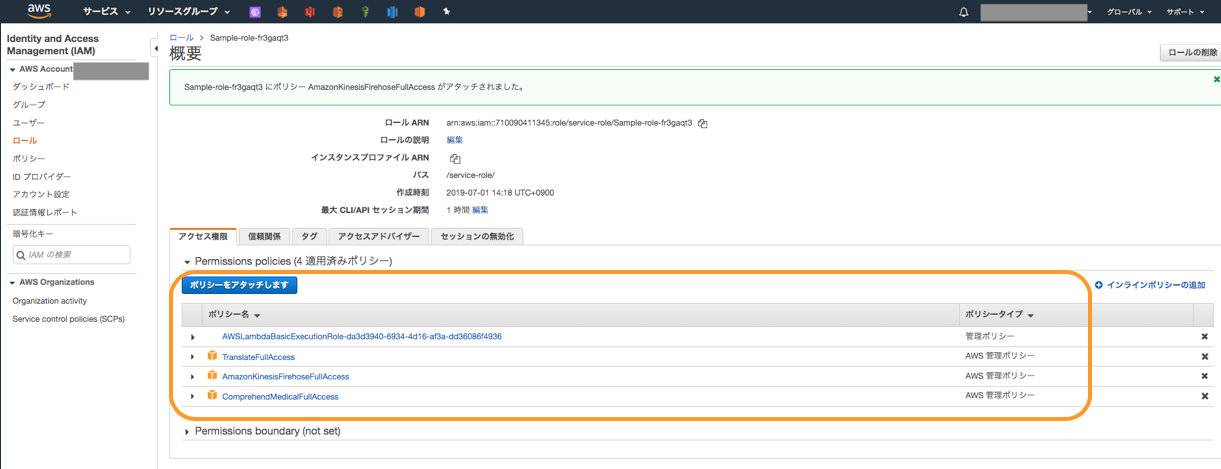Copy the instance profile ARN icon

(455, 158)
